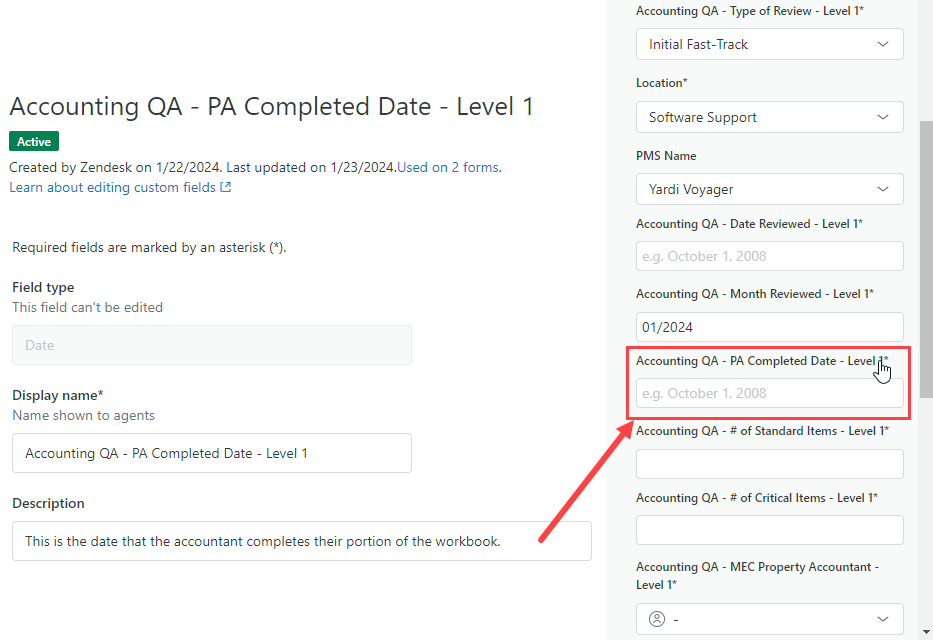Click the page title 'Accounting QA - PA Completed Date'

tap(271, 107)
